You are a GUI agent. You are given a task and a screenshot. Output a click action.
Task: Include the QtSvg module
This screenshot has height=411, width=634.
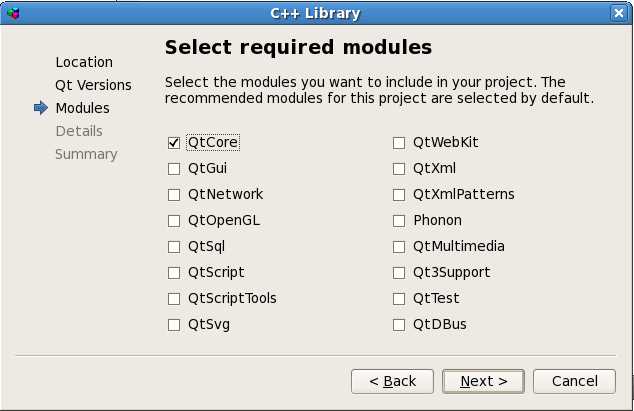tap(174, 325)
